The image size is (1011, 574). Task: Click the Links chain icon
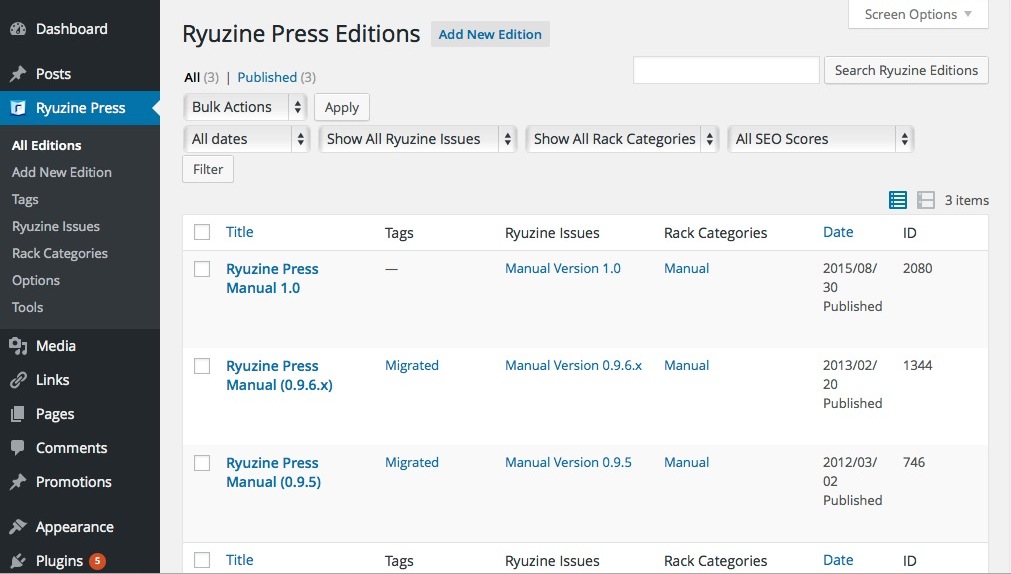(x=18, y=380)
